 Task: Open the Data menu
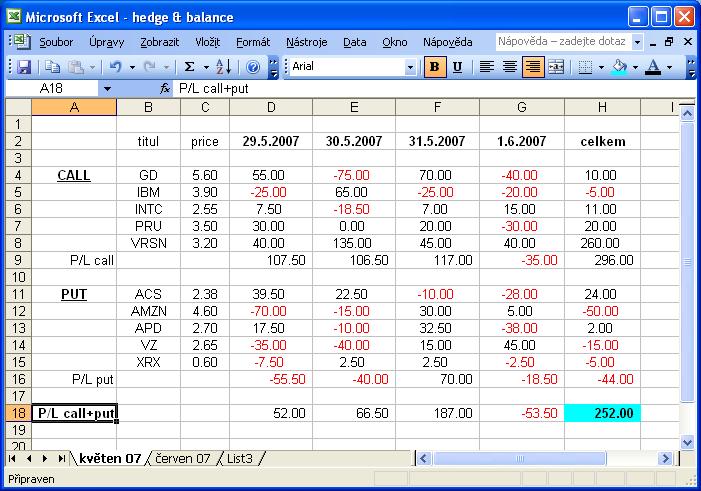pyautogui.click(x=355, y=42)
